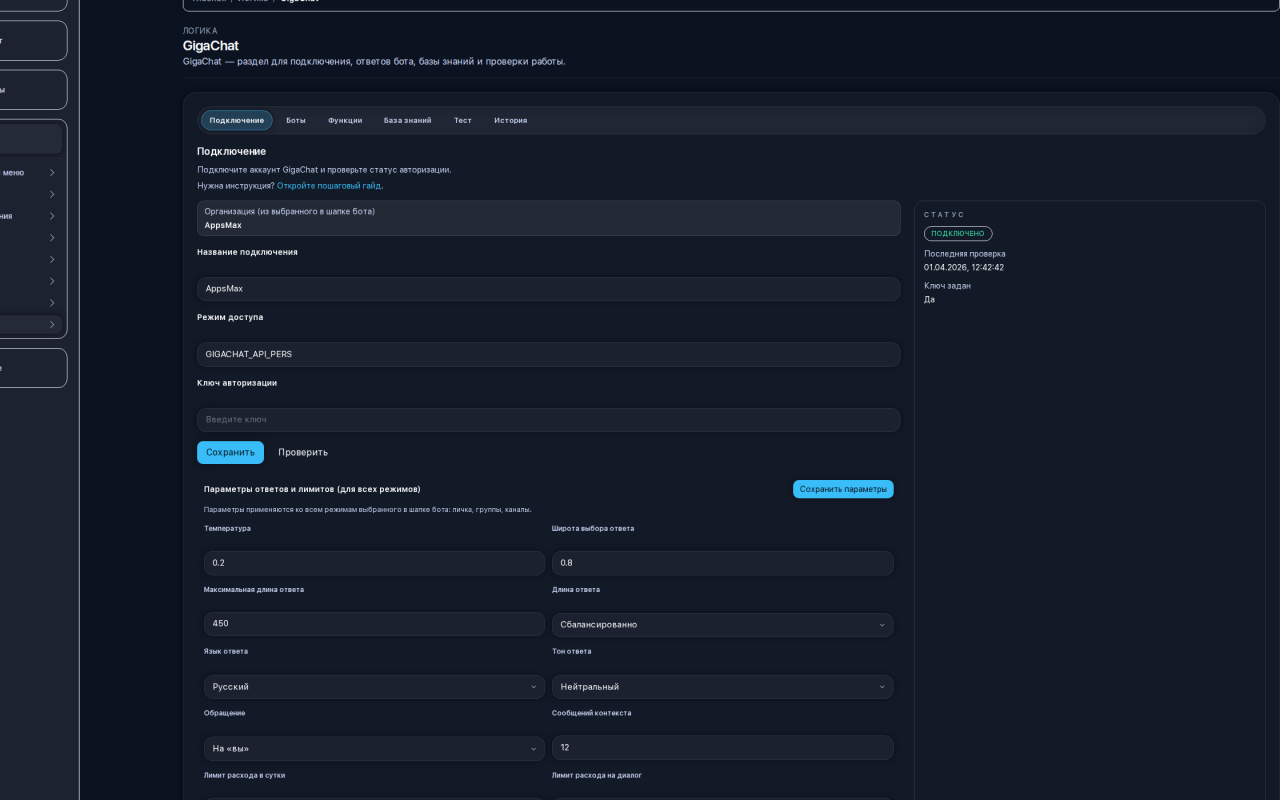Open the Длина ответа dropdown showing Сбалансированно
Viewport: 1280px width, 800px height.
722,625
